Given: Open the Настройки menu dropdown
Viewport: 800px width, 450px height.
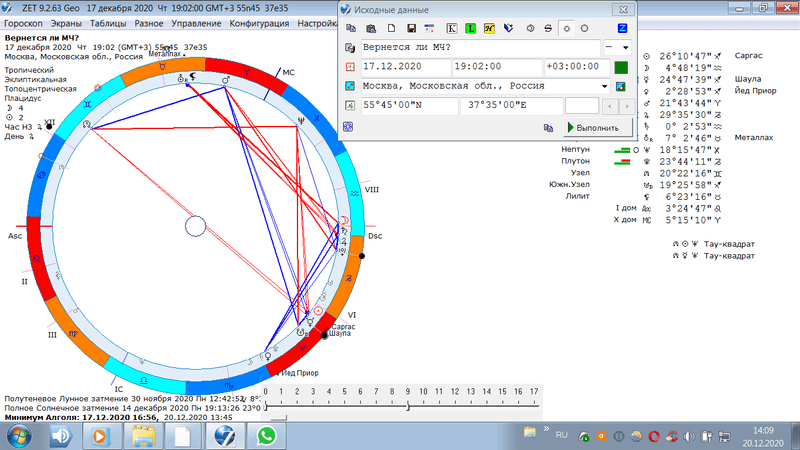Looking at the screenshot, I should [x=318, y=22].
